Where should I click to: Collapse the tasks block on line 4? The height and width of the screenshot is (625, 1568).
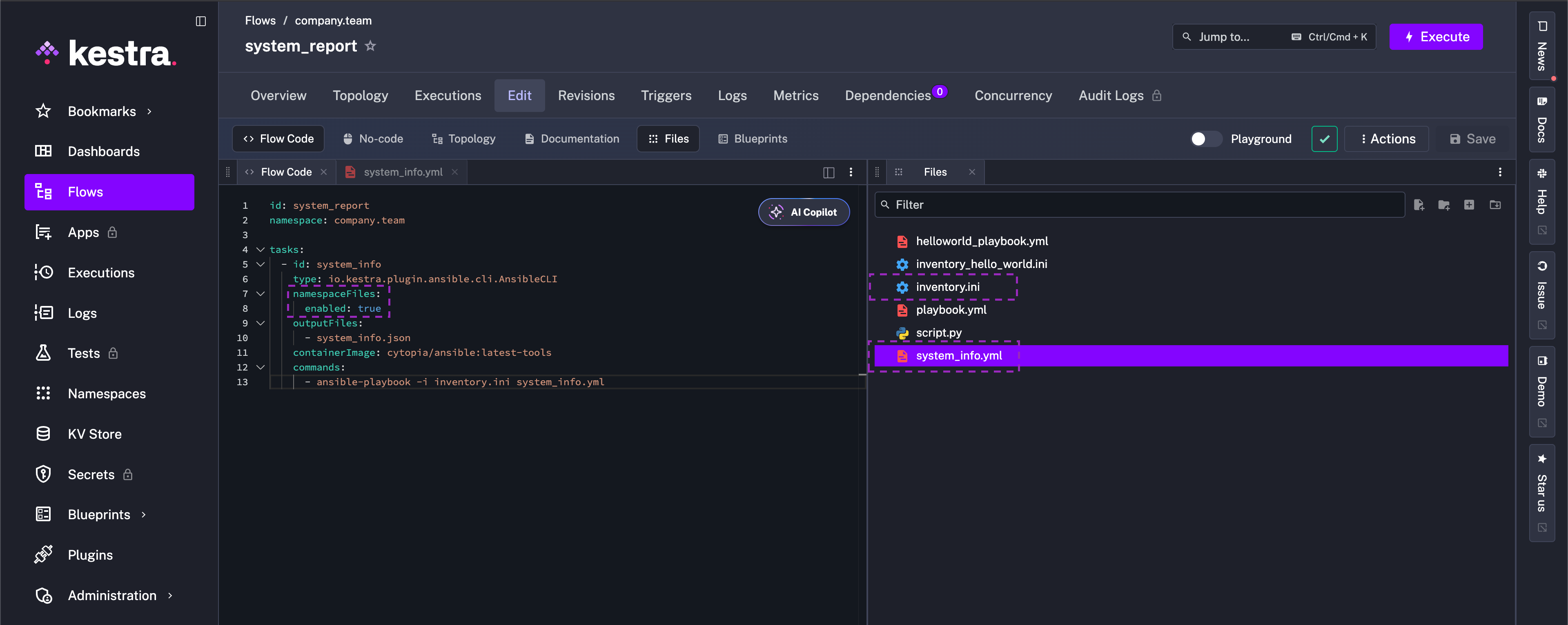(x=261, y=249)
